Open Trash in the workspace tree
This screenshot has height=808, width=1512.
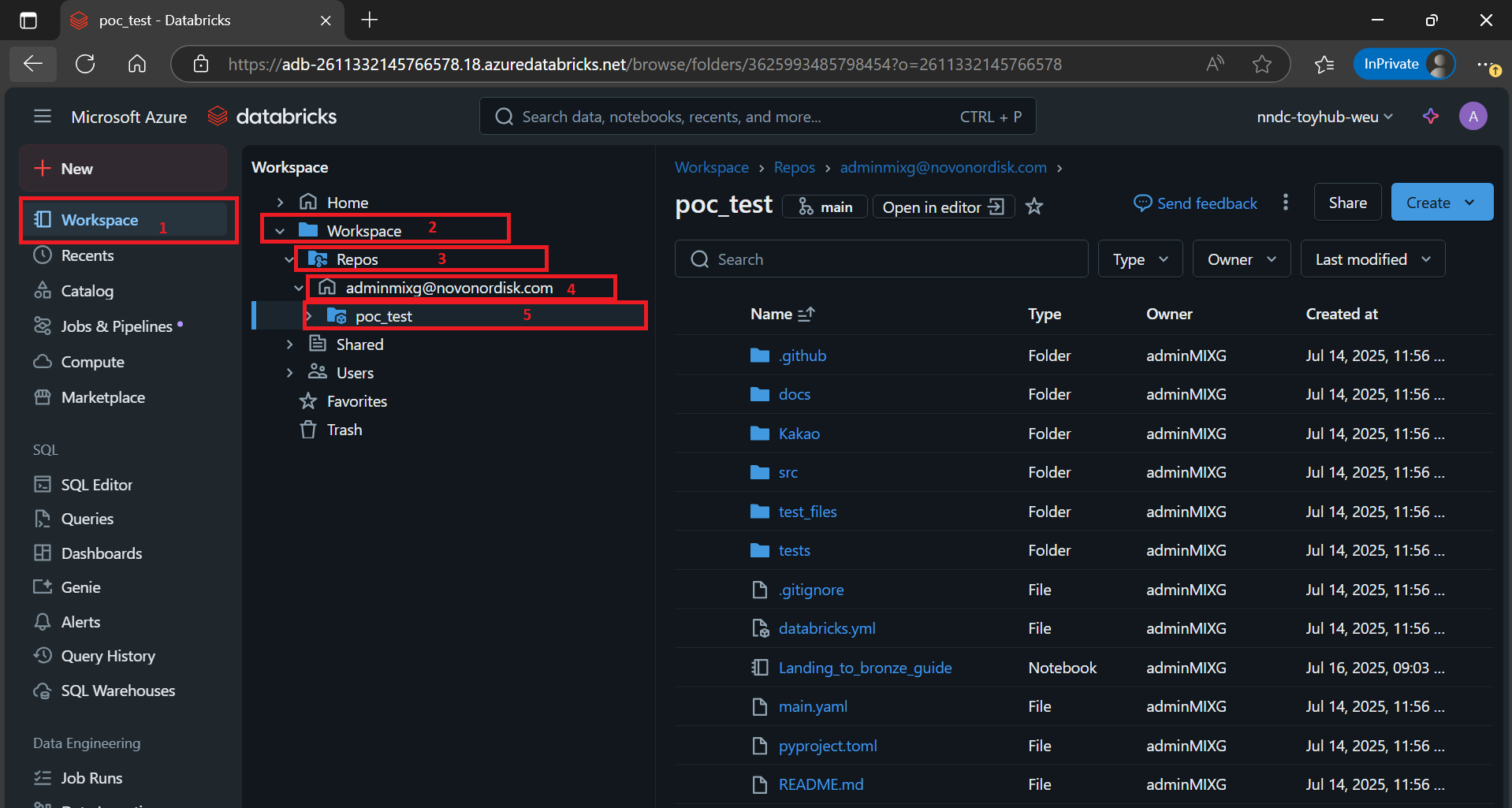[x=331, y=430]
